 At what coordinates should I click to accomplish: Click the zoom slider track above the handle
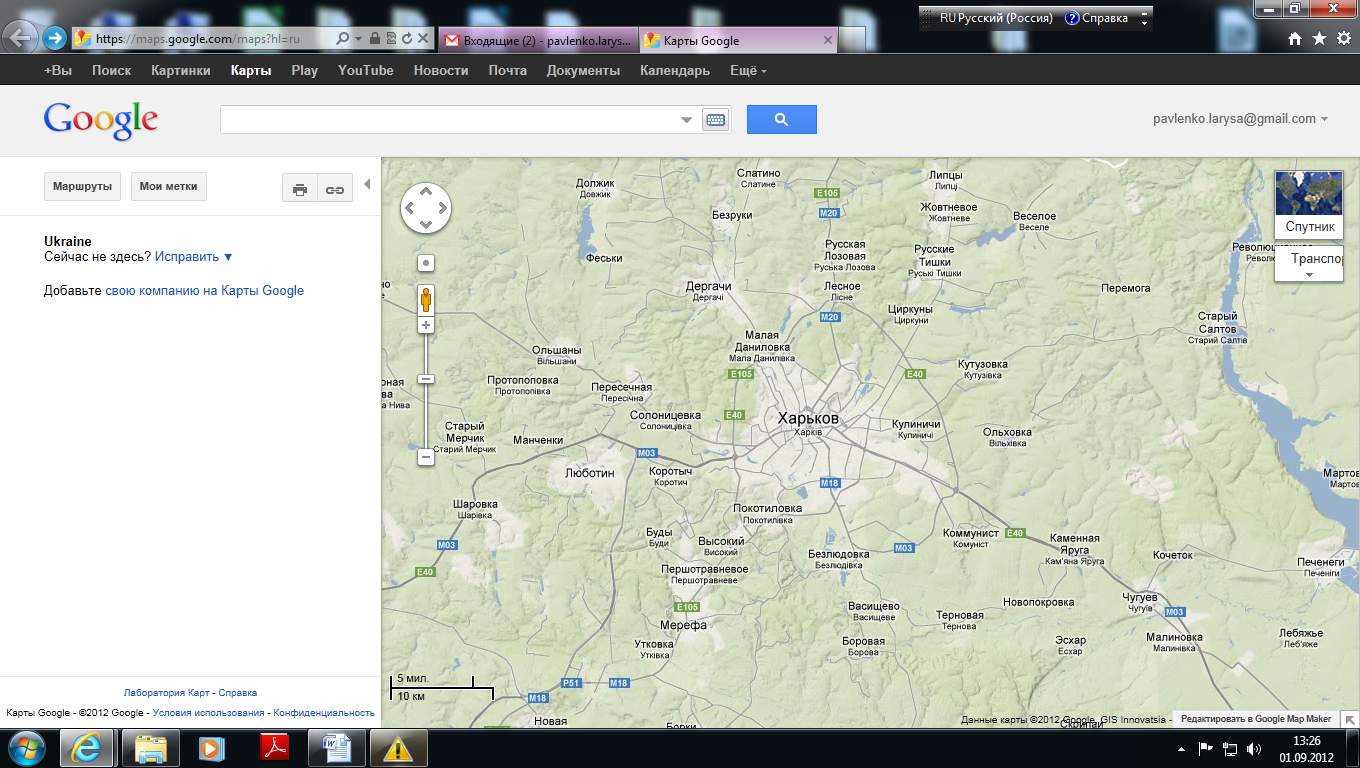[x=426, y=353]
